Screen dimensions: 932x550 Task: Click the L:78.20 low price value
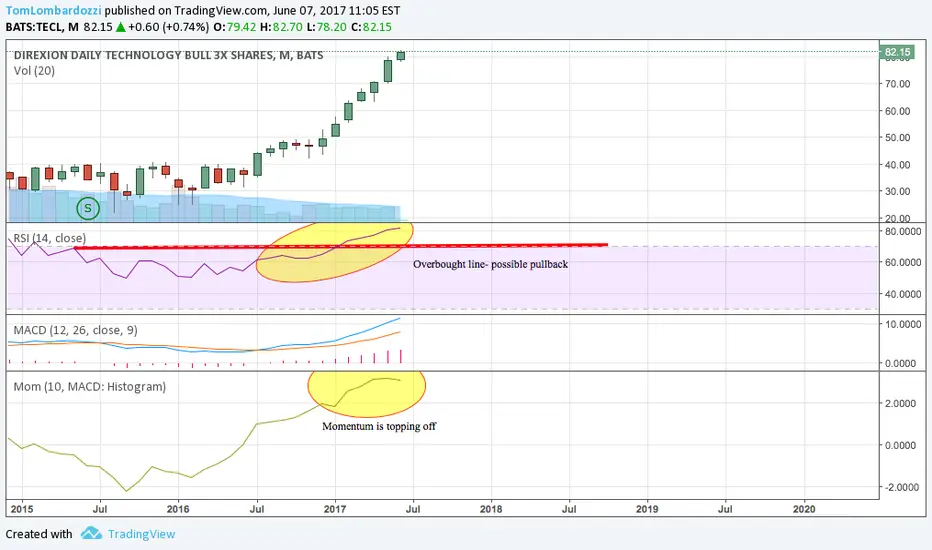click(326, 27)
